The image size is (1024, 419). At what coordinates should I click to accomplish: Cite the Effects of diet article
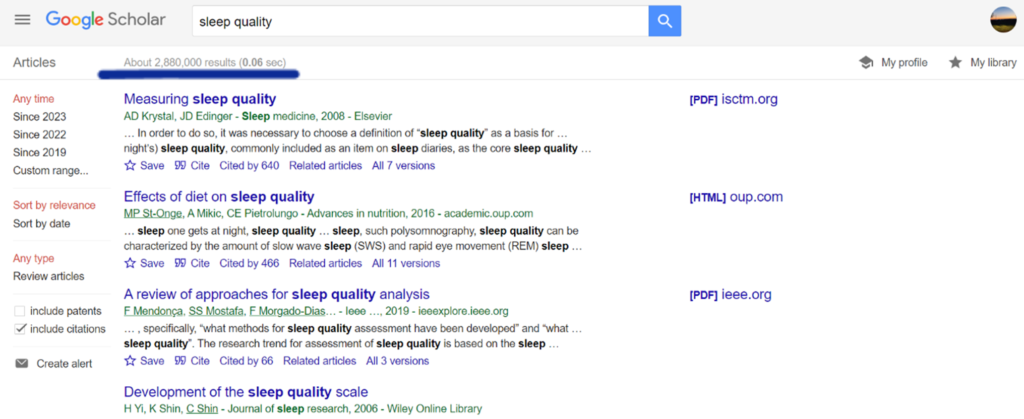click(192, 264)
